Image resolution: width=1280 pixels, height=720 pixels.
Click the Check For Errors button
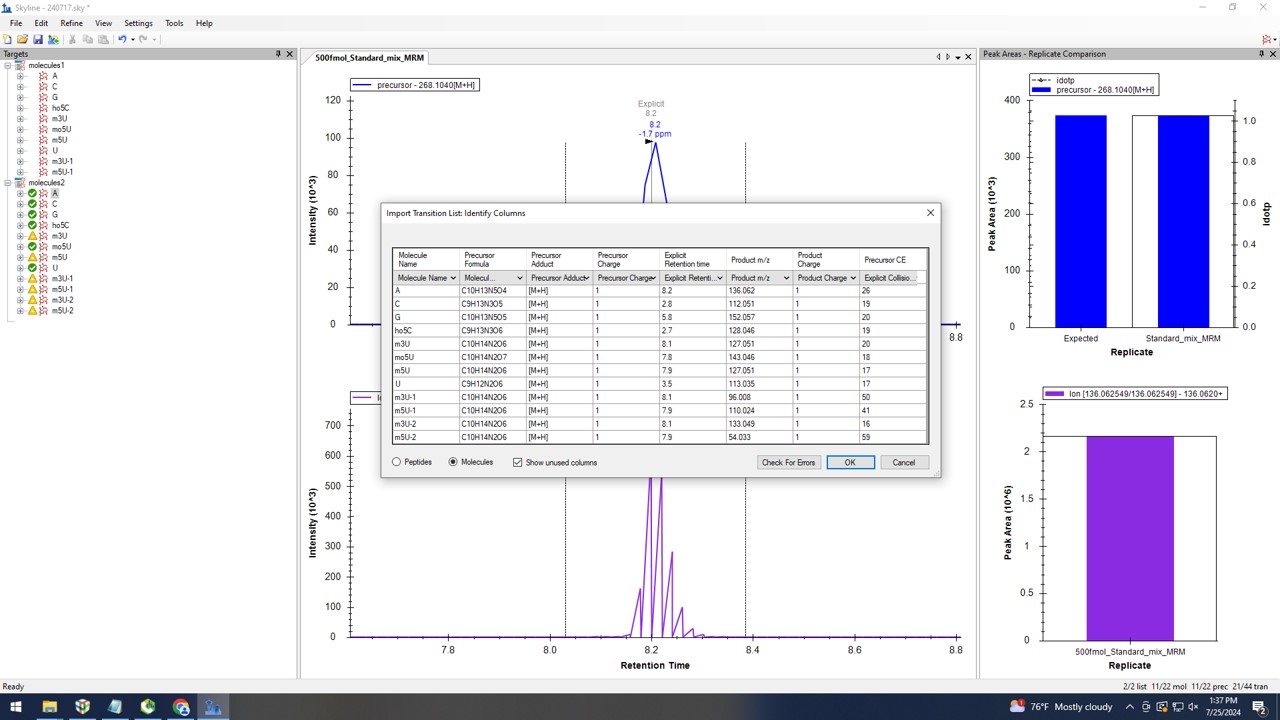pyautogui.click(x=788, y=462)
